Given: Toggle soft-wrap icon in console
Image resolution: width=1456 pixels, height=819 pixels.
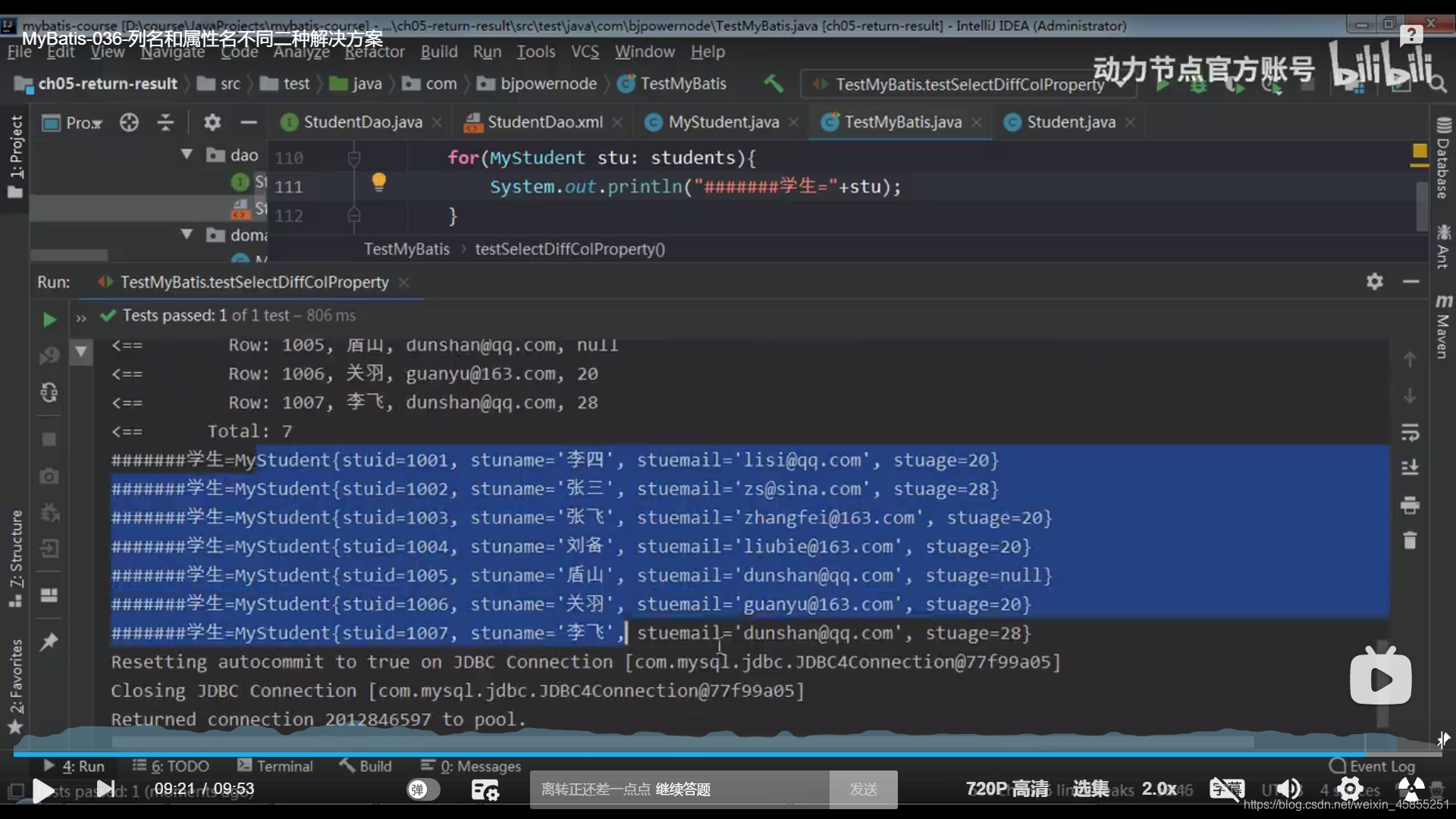Looking at the screenshot, I should 1410,432.
